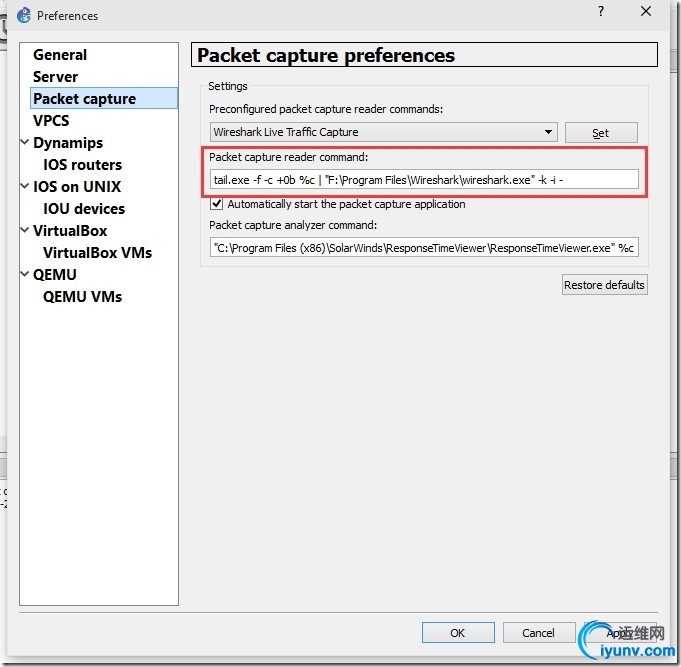The height and width of the screenshot is (667, 681).
Task: Open the VPCS preferences page
Action: coord(51,120)
